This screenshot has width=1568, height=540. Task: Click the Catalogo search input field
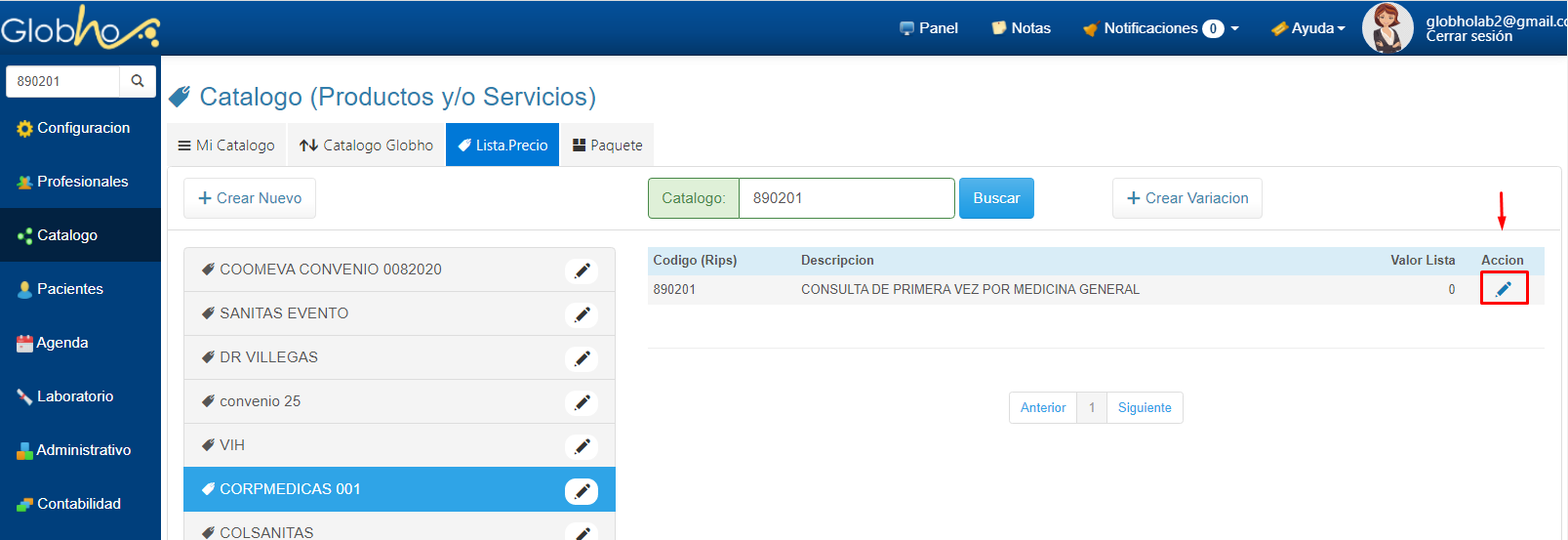[x=845, y=198]
